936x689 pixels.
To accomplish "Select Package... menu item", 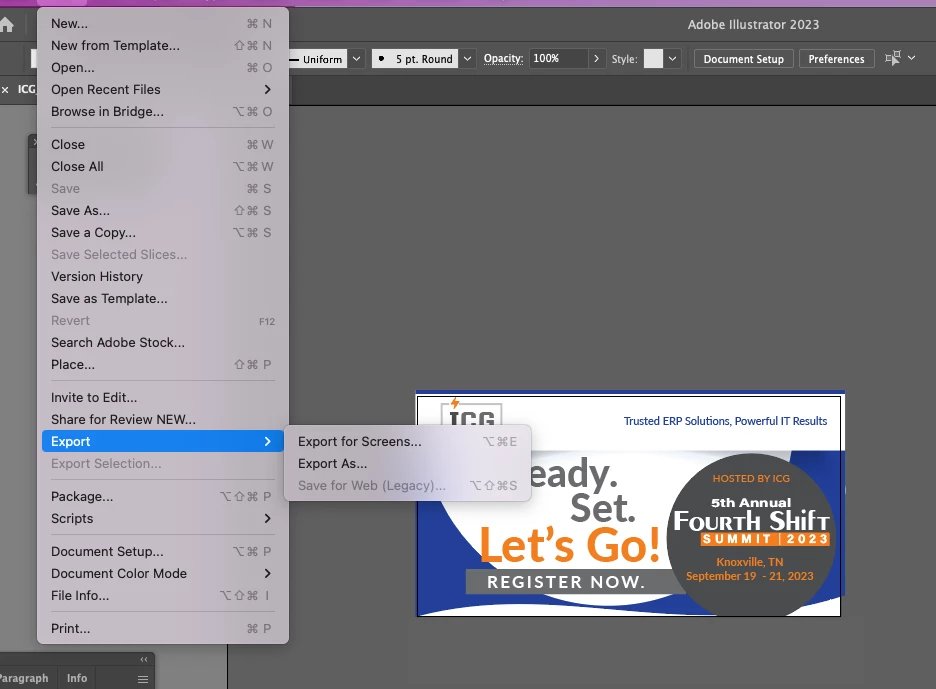I will tap(162, 497).
